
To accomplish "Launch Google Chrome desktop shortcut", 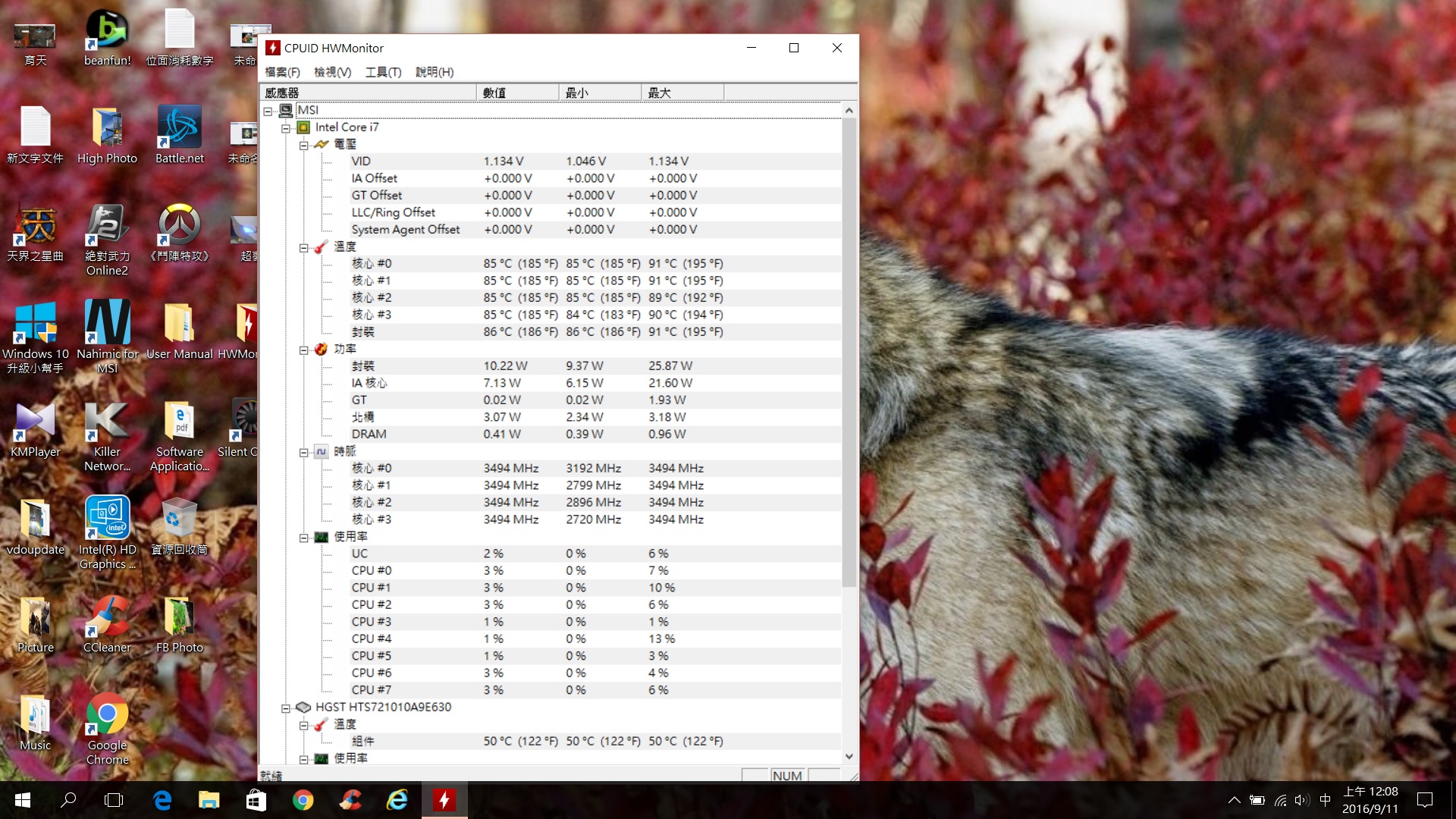I will pyautogui.click(x=107, y=729).
